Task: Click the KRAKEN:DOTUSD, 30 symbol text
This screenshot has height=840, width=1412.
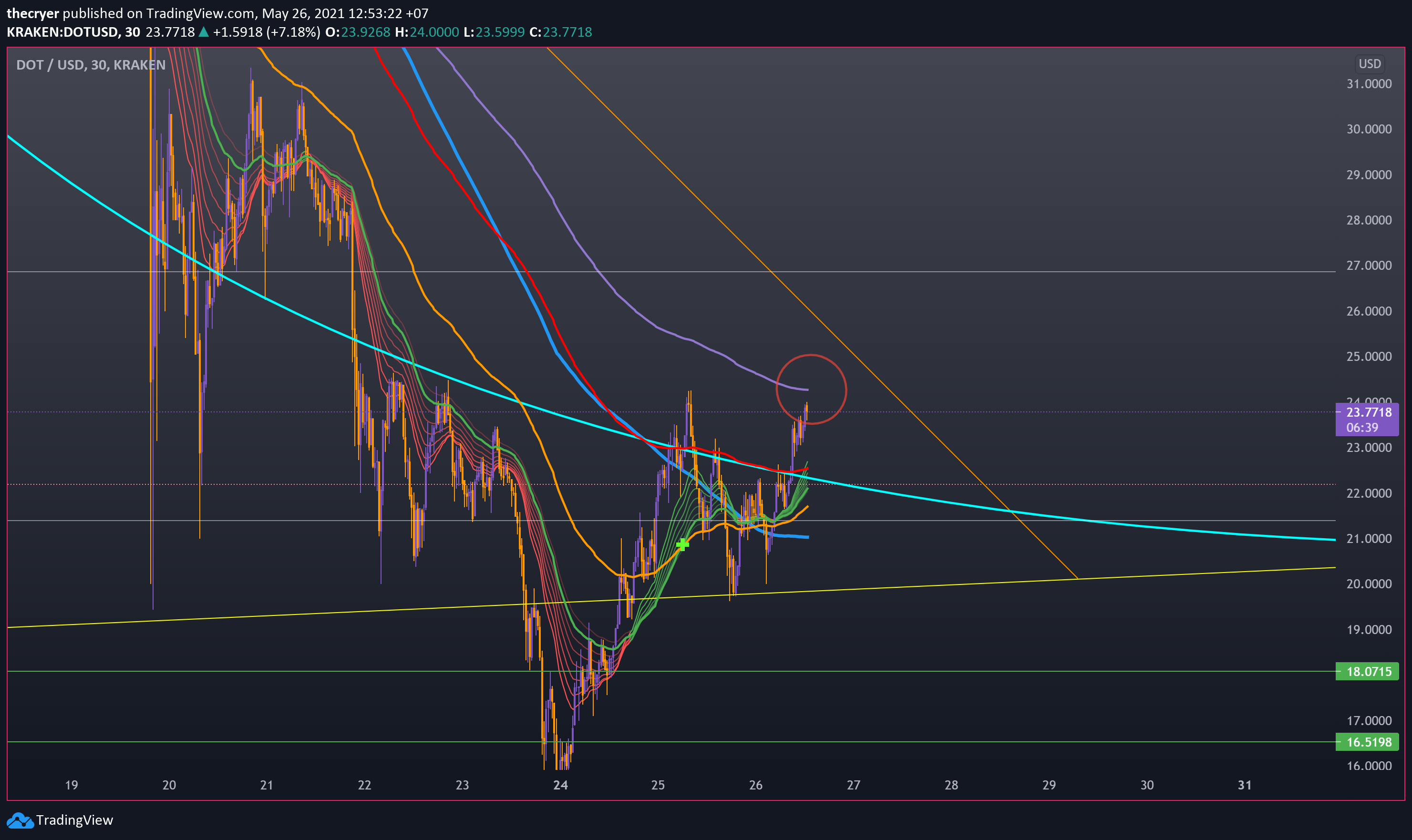Action: coord(73,32)
